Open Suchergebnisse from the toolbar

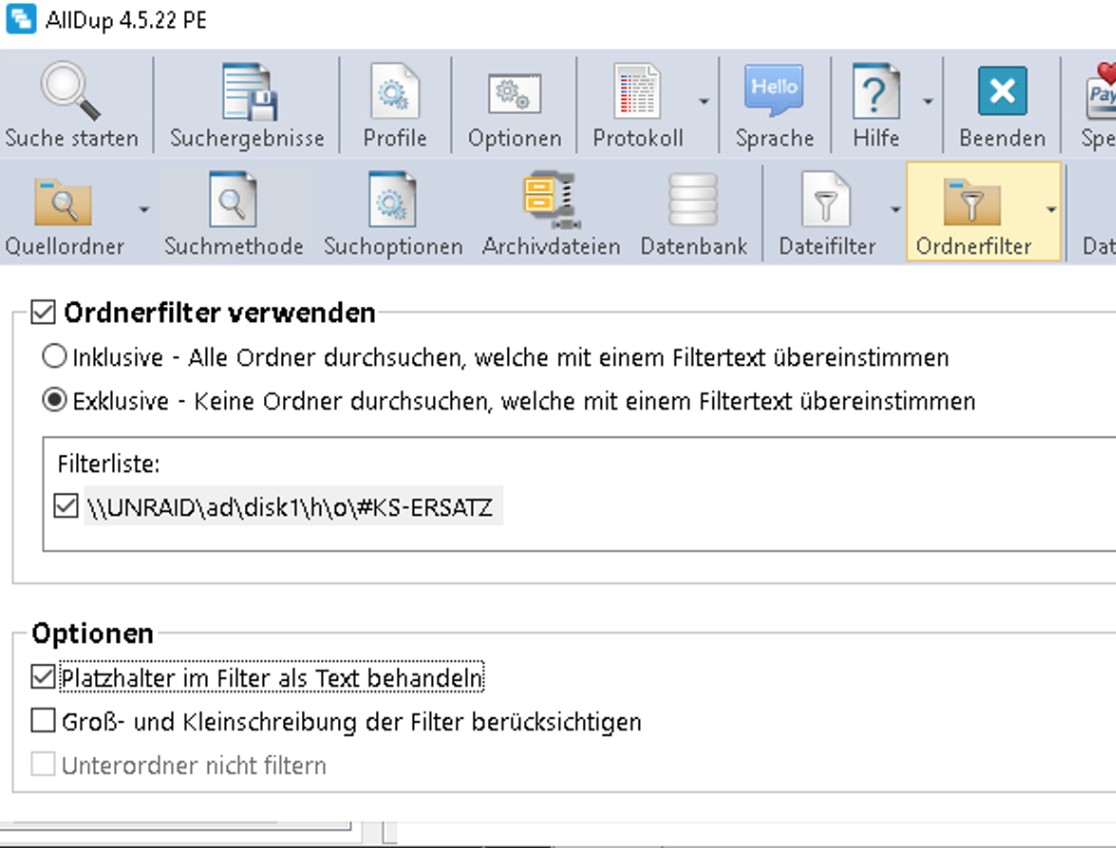247,92
